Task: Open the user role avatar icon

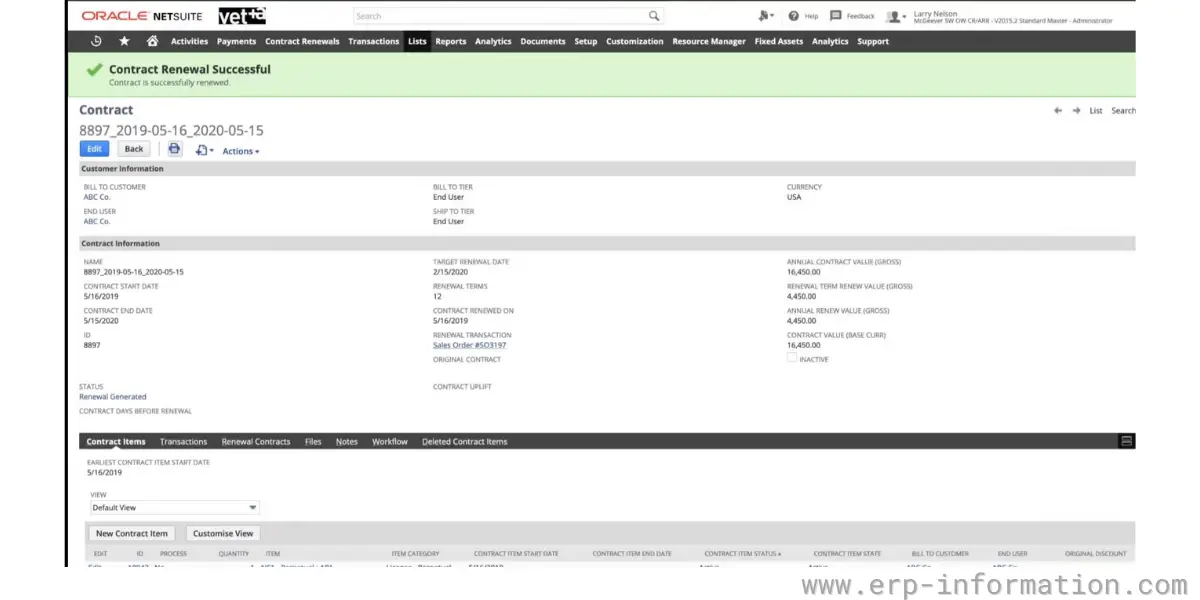Action: (x=894, y=16)
